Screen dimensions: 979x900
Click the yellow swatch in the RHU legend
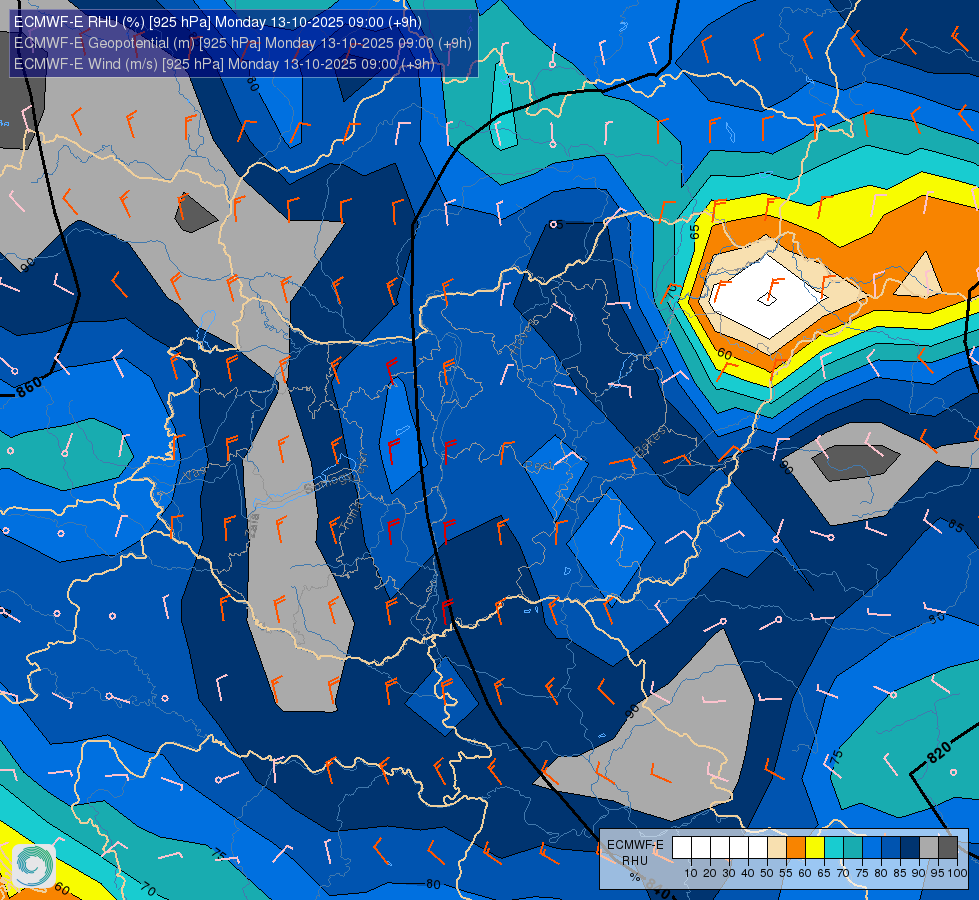point(815,848)
